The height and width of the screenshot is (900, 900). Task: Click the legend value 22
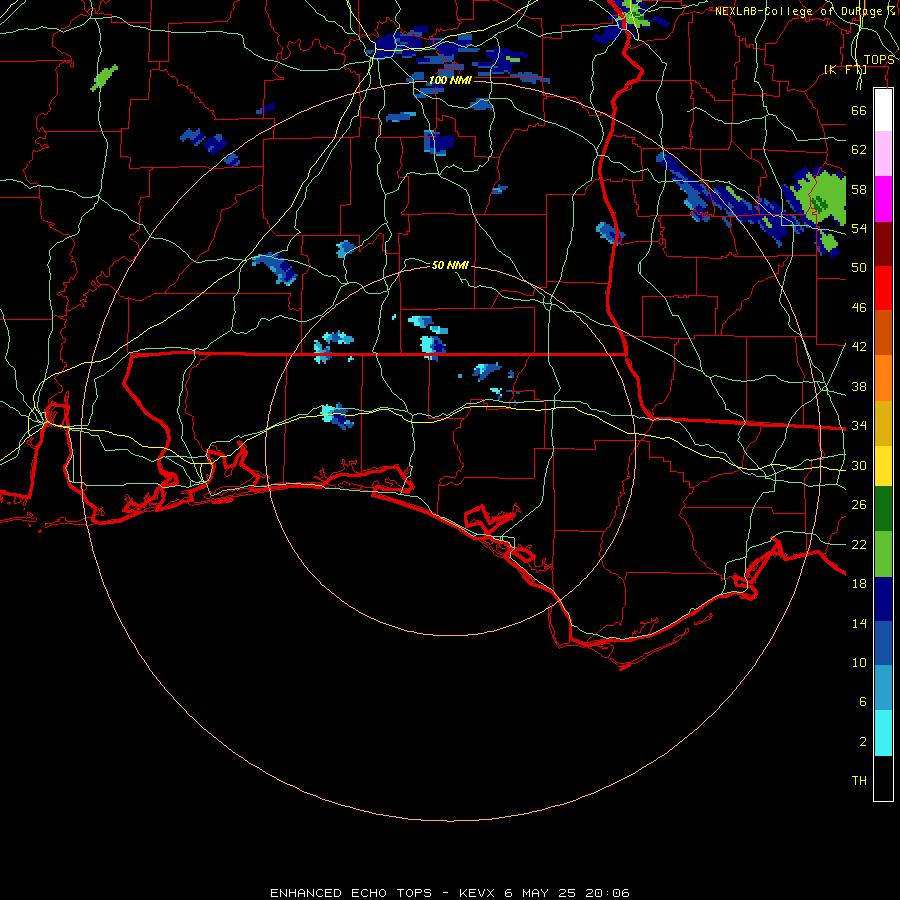click(859, 544)
